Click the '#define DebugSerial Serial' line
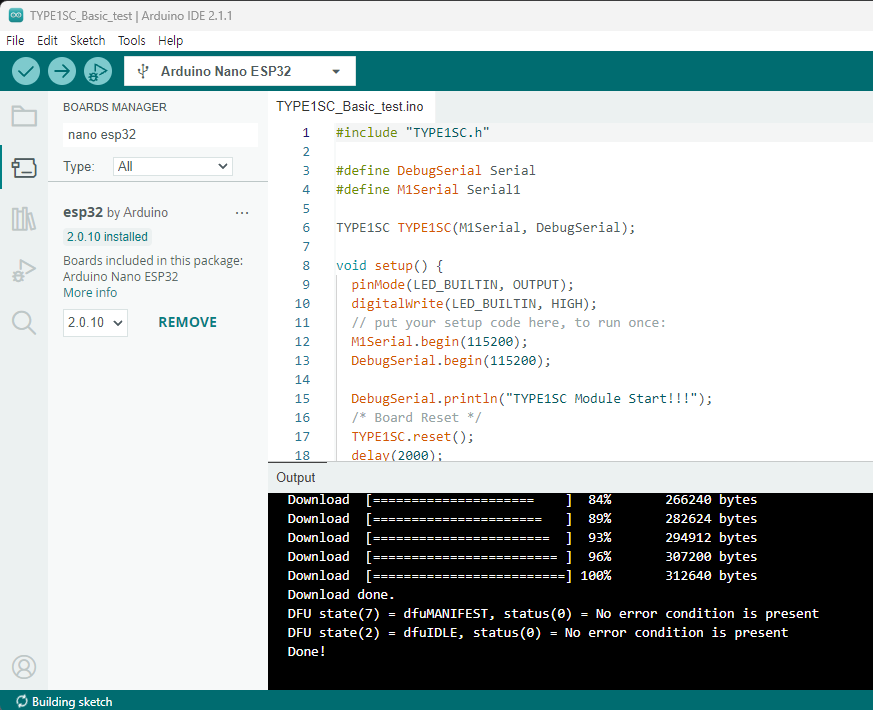The height and width of the screenshot is (710, 873). (x=435, y=170)
